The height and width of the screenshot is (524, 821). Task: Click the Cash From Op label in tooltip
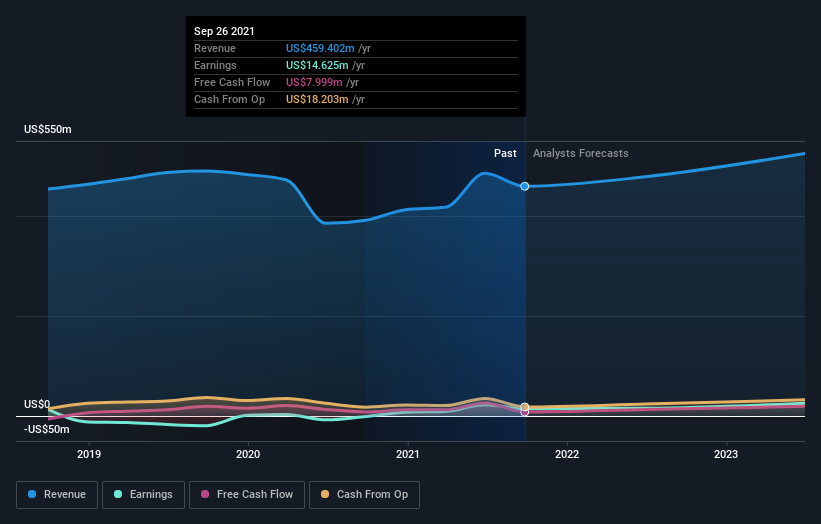(229, 99)
